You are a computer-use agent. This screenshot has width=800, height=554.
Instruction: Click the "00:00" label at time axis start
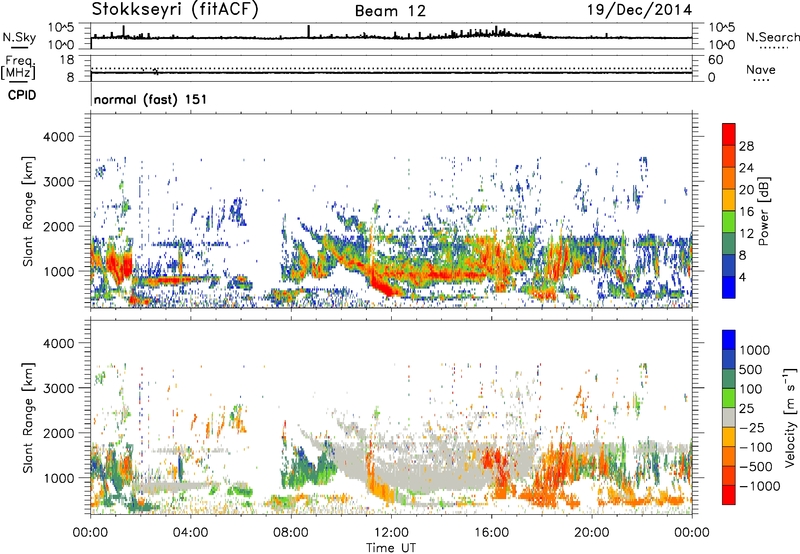91,533
